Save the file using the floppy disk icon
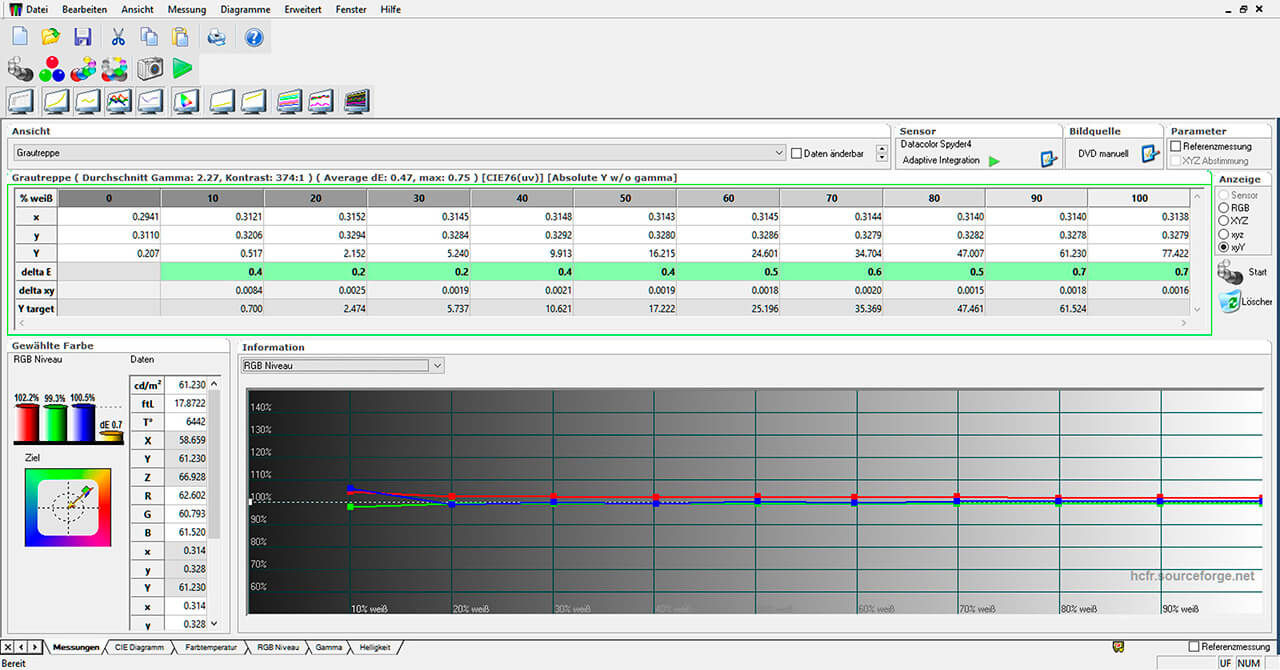Viewport: 1280px width, 670px height. (82, 37)
